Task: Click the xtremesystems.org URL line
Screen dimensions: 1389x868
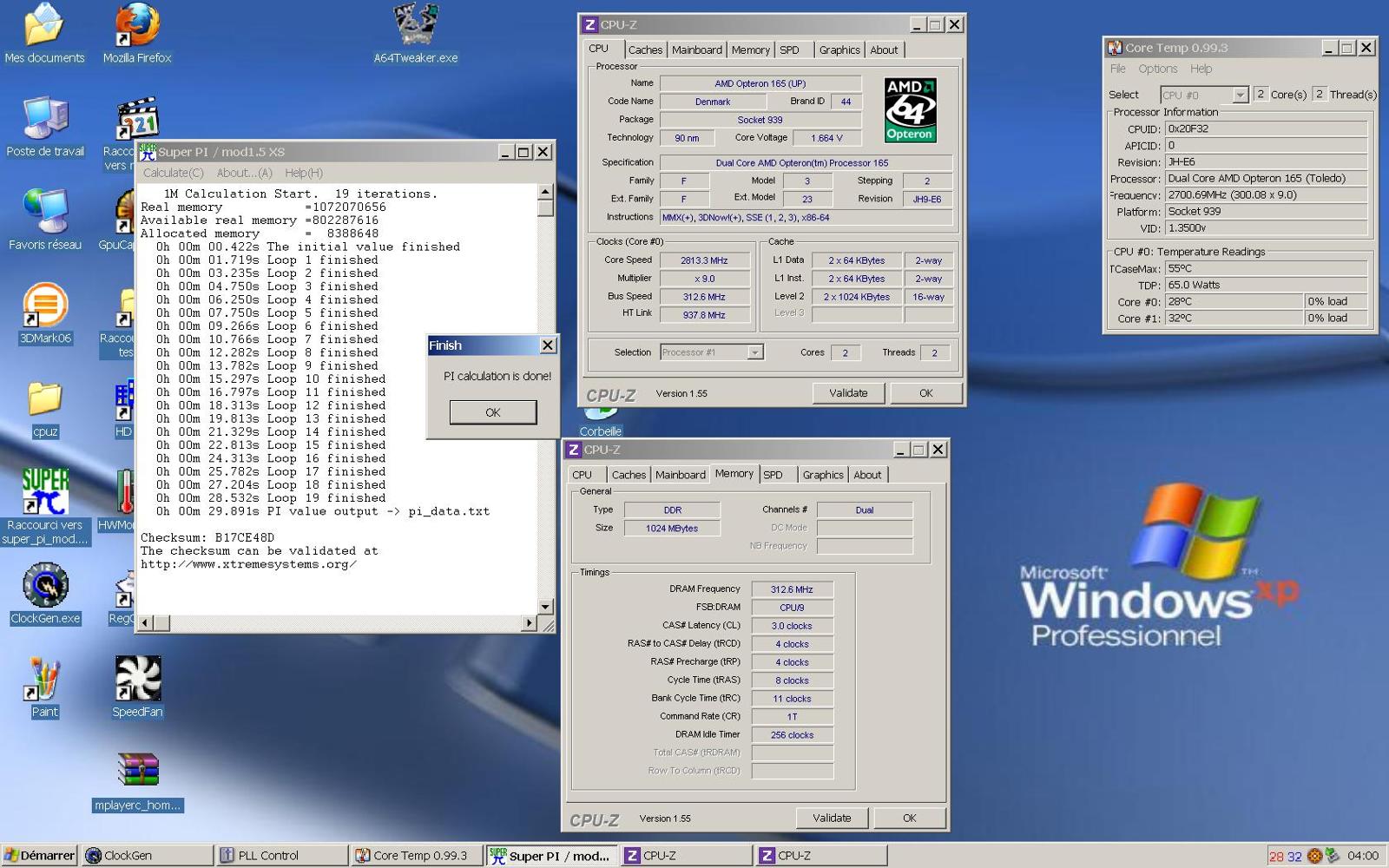Action: tap(248, 564)
